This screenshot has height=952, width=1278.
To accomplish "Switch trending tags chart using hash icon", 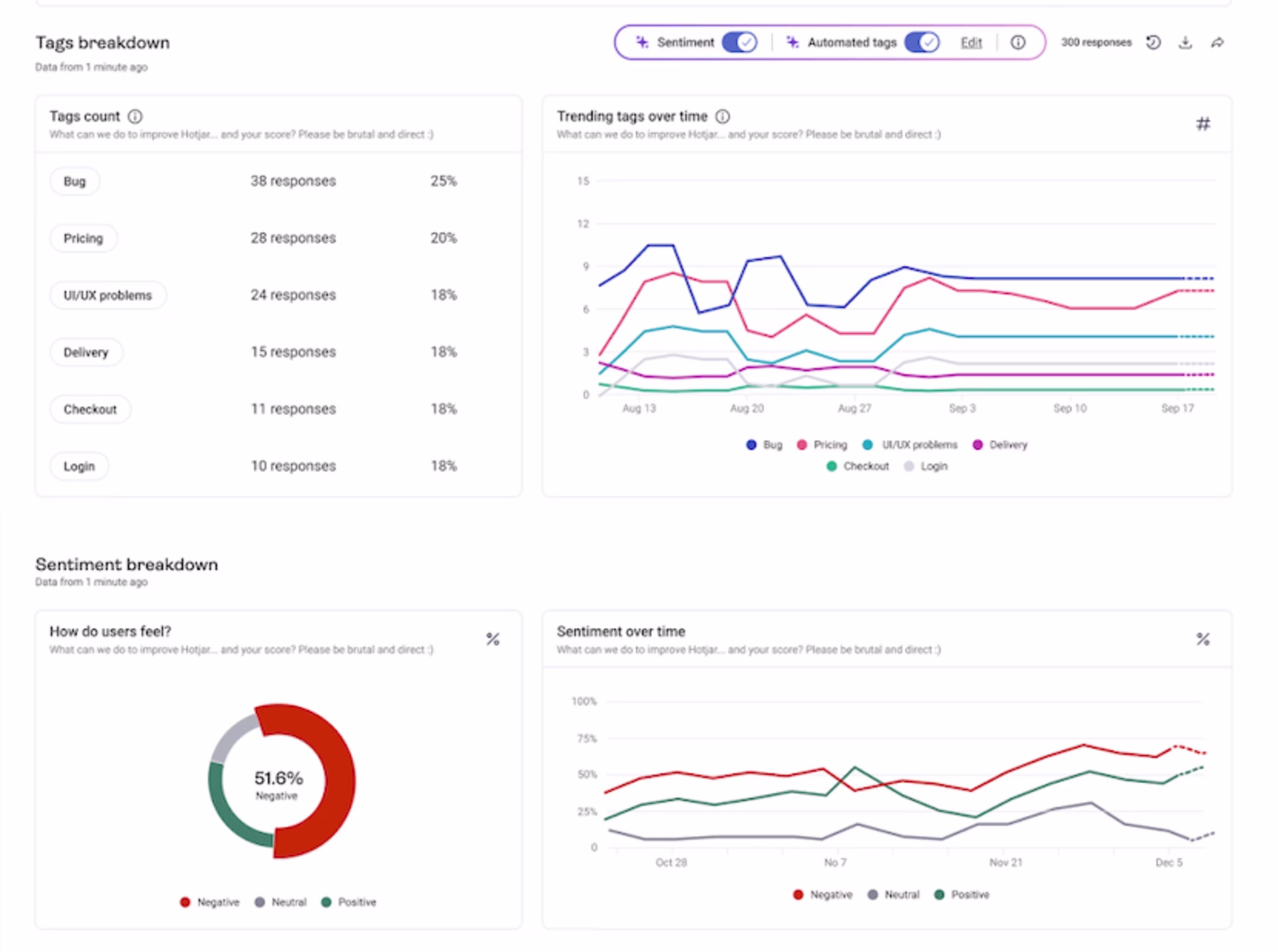I will click(x=1202, y=123).
